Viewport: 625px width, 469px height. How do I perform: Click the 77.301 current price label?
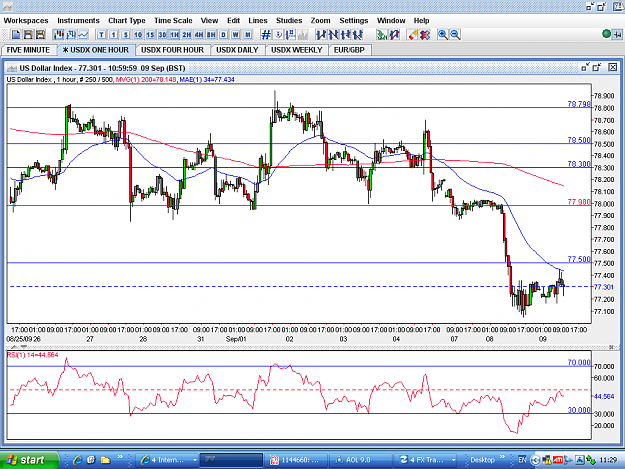tap(603, 287)
